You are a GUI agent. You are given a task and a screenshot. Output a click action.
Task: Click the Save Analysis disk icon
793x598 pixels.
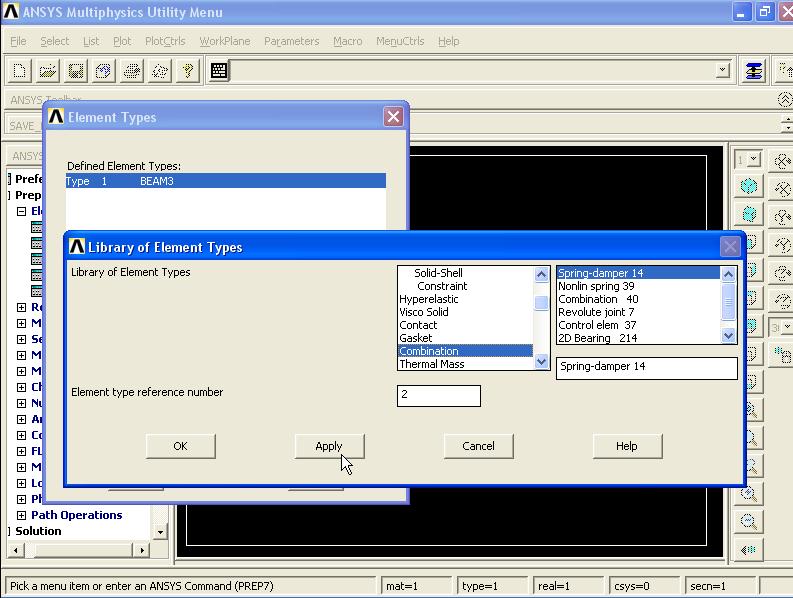tap(76, 71)
